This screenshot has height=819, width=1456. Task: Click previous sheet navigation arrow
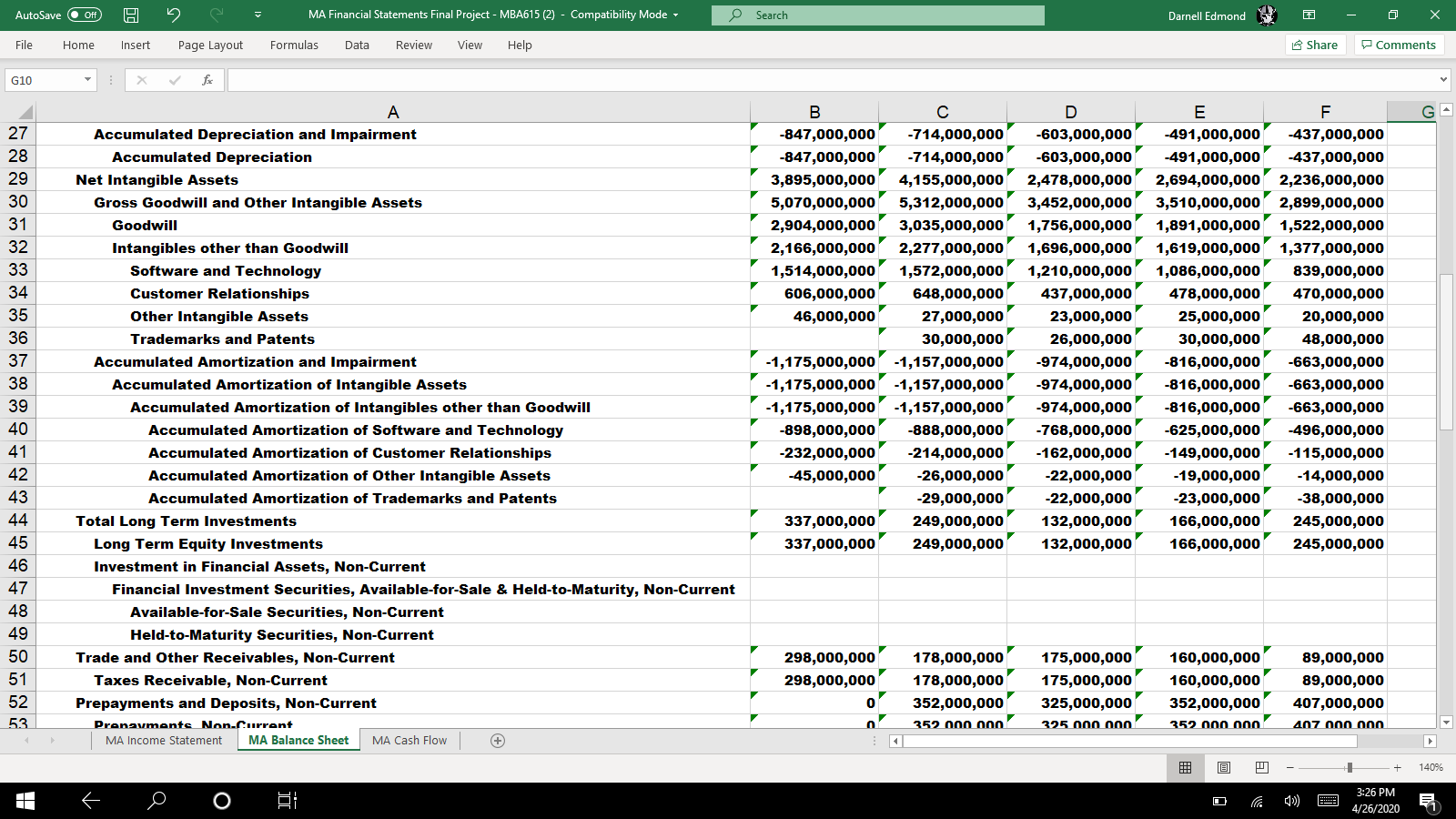pyautogui.click(x=26, y=741)
